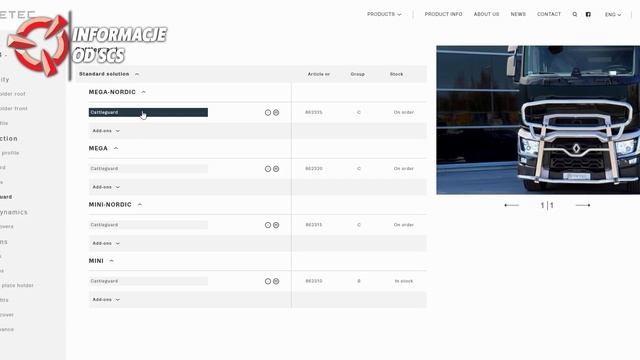Viewport: 640px width, 360px height.
Task: Click the article number in the MINI row
Action: point(314,281)
